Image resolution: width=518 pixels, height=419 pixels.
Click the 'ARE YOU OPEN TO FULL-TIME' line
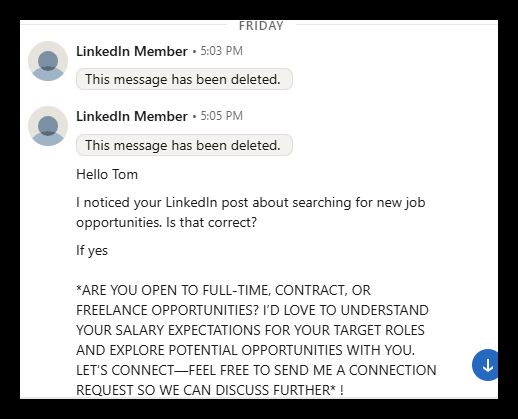(x=223, y=290)
